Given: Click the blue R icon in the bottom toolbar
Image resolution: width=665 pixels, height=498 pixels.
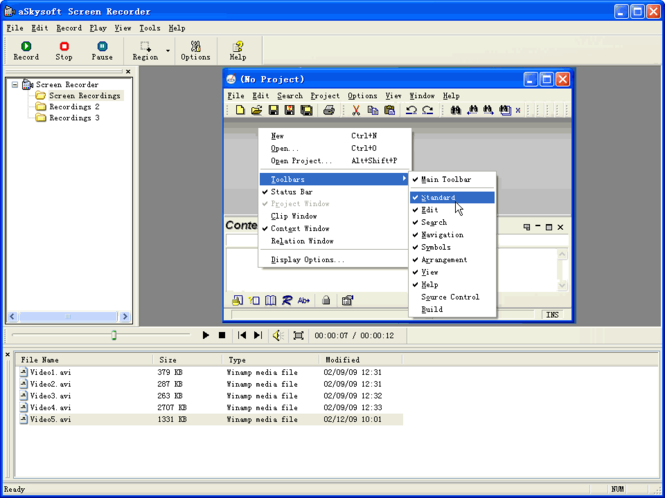Looking at the screenshot, I should 287,300.
